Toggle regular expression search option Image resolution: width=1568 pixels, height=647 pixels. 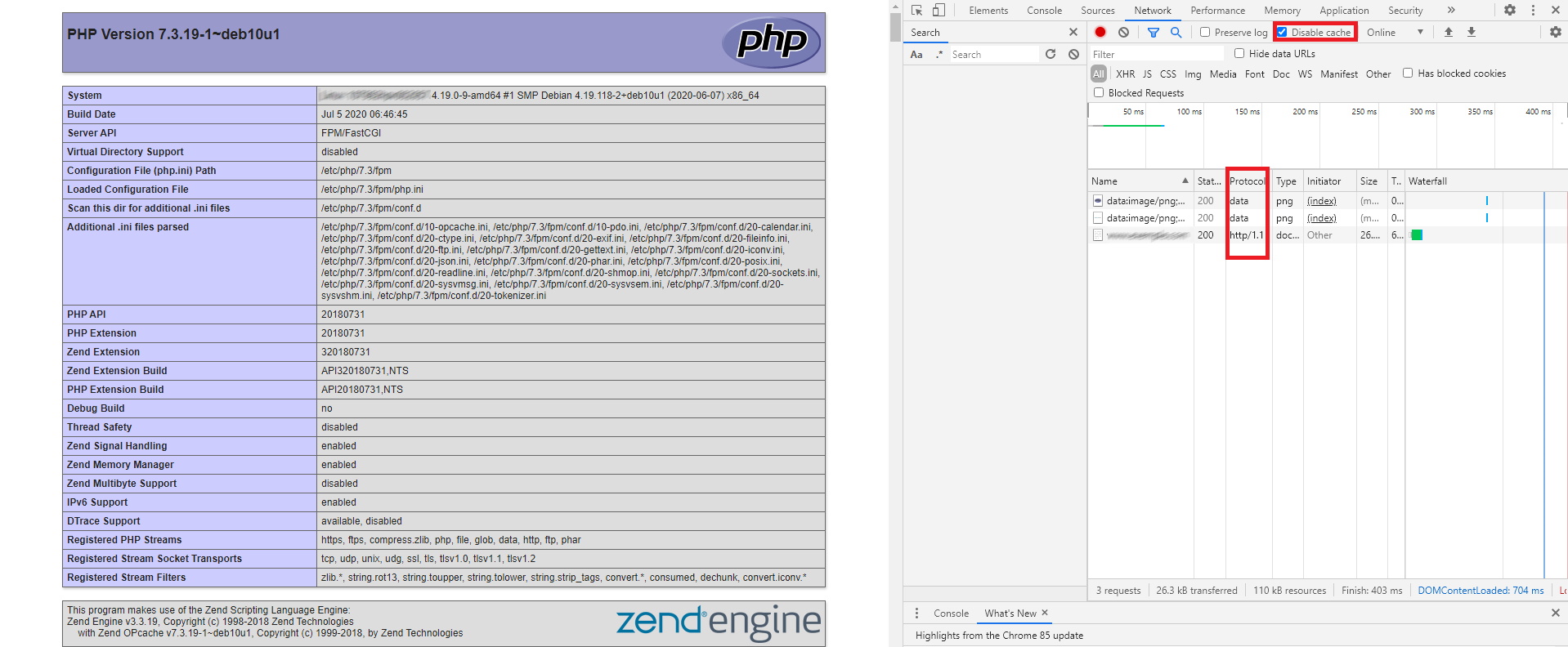pyautogui.click(x=939, y=55)
